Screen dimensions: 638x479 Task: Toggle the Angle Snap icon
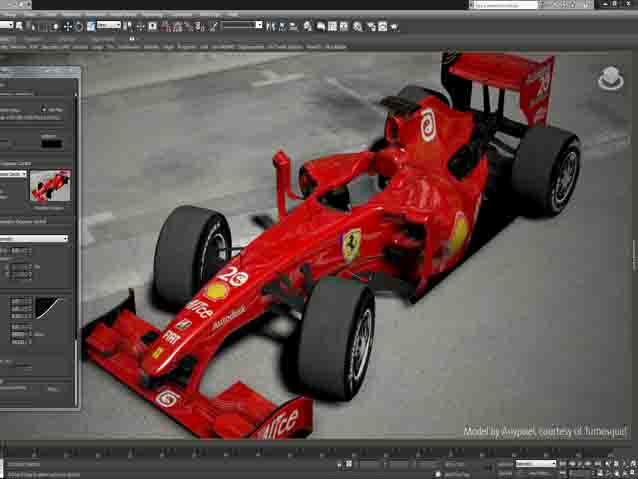coord(177,26)
